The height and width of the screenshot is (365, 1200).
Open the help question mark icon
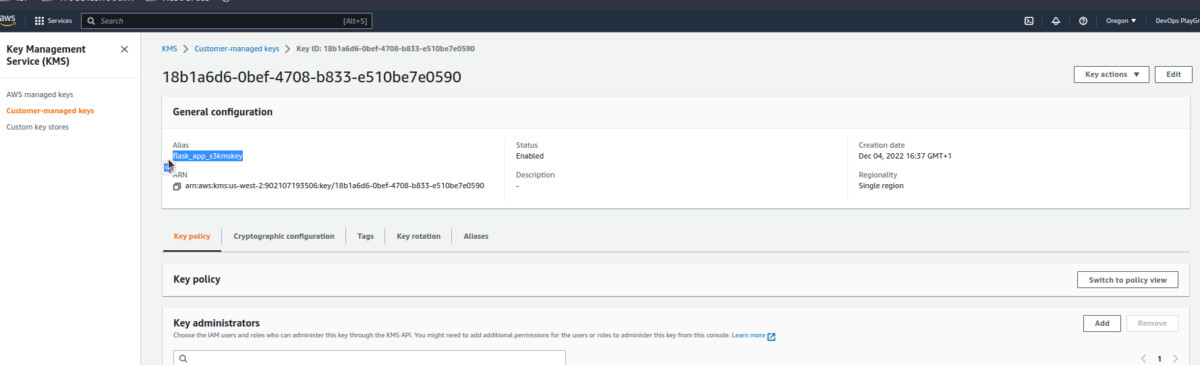(x=1083, y=20)
